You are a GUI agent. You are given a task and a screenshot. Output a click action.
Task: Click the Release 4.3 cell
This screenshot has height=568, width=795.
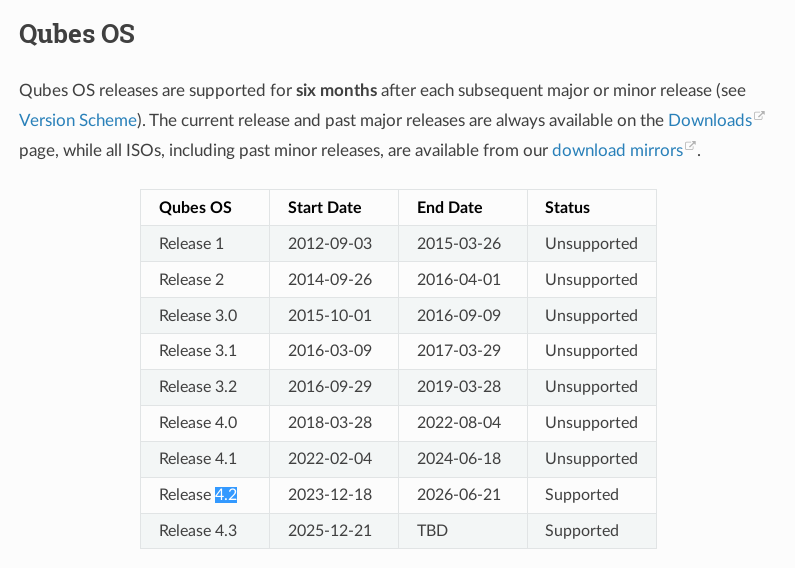coord(197,530)
